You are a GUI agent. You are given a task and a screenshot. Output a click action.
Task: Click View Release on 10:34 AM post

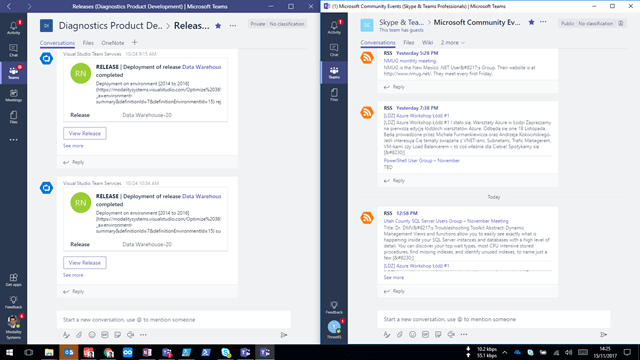click(x=84, y=263)
